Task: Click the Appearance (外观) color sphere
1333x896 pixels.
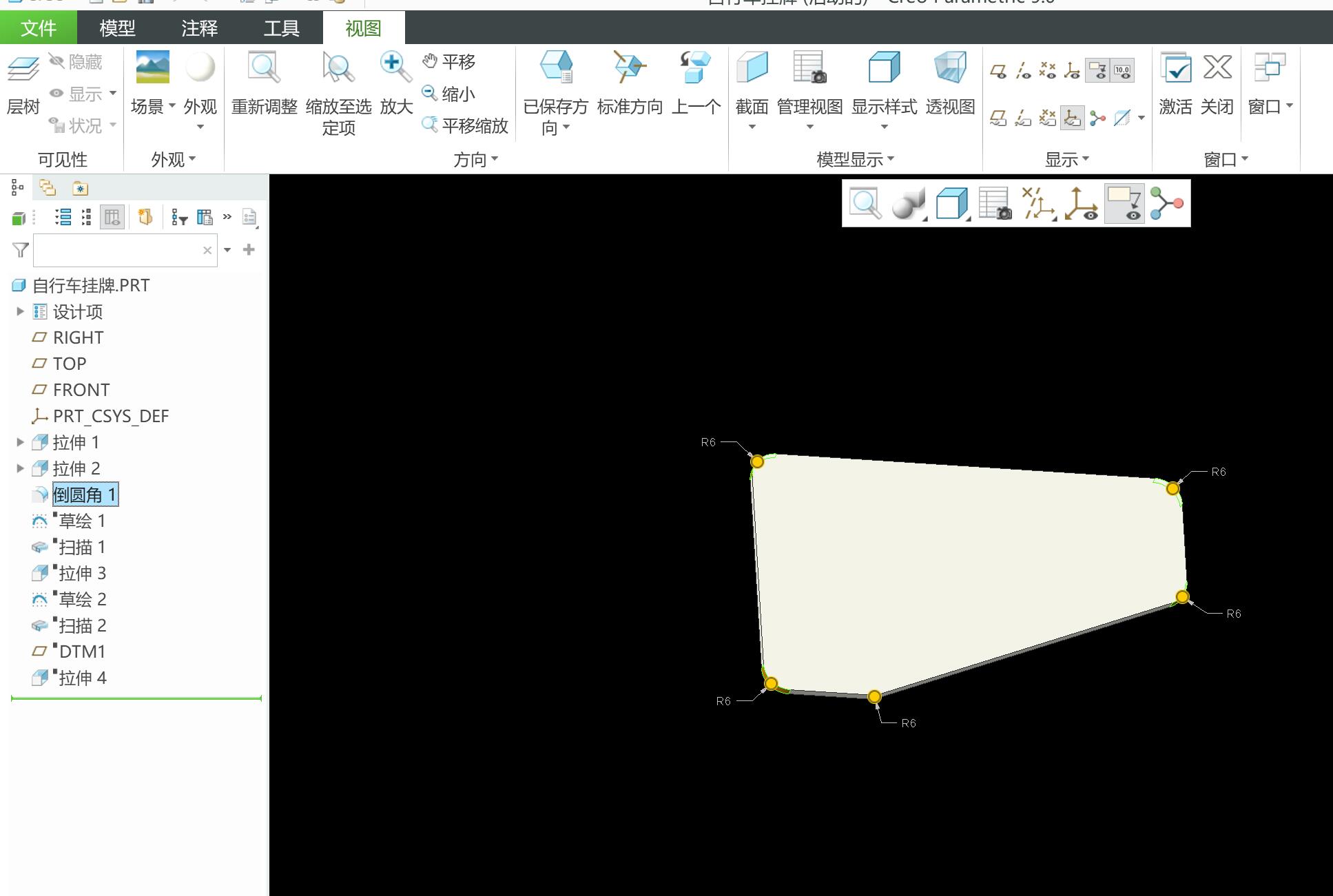Action: pos(200,67)
